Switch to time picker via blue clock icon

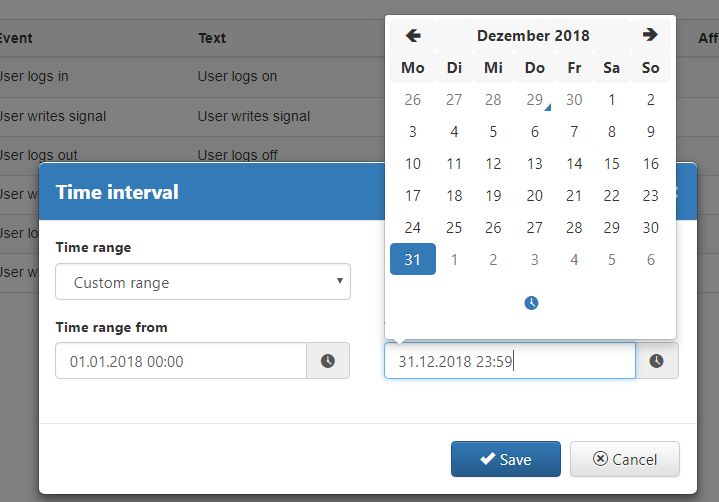[x=531, y=303]
